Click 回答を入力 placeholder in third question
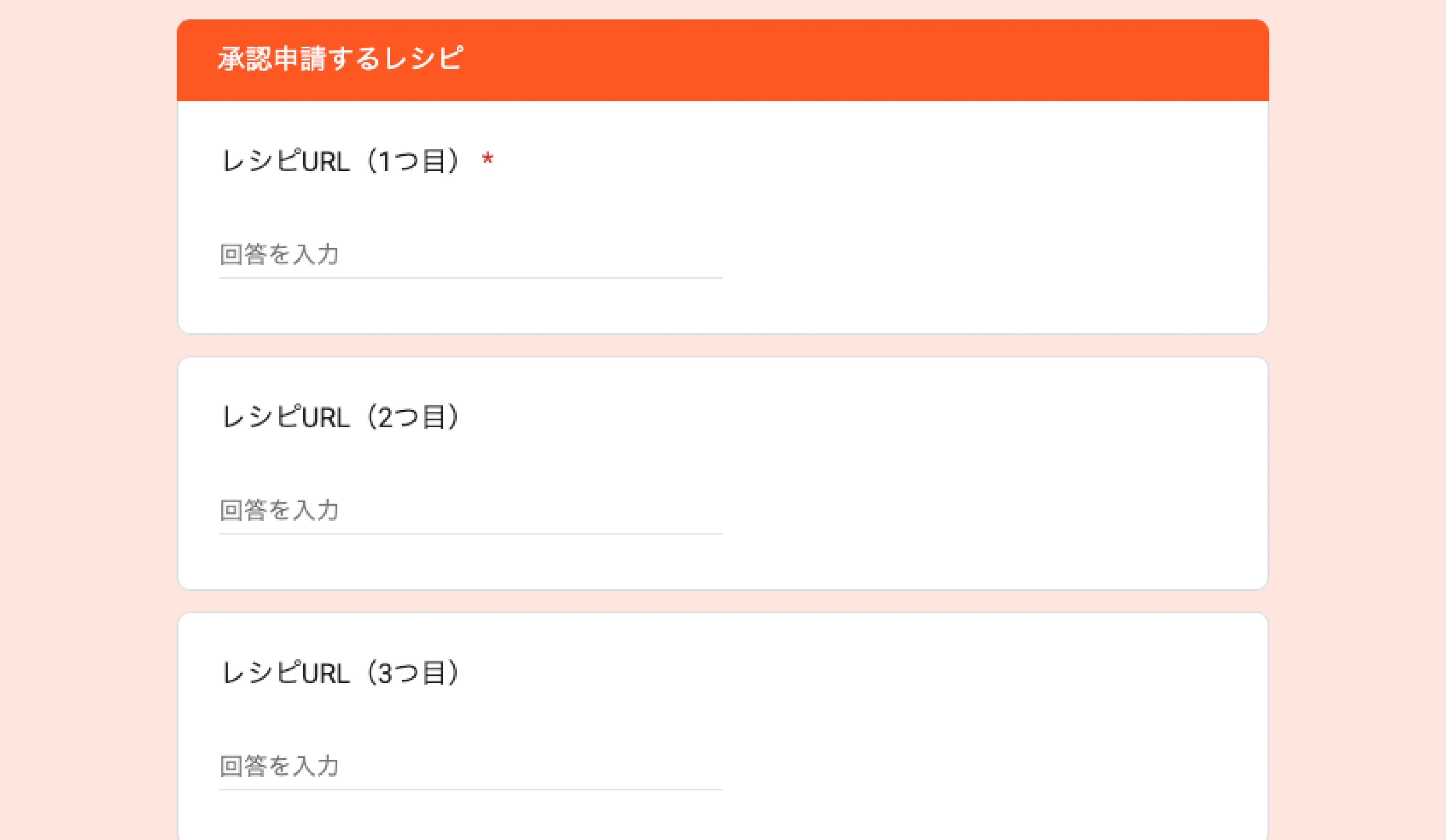The width and height of the screenshot is (1446, 840). click(279, 766)
